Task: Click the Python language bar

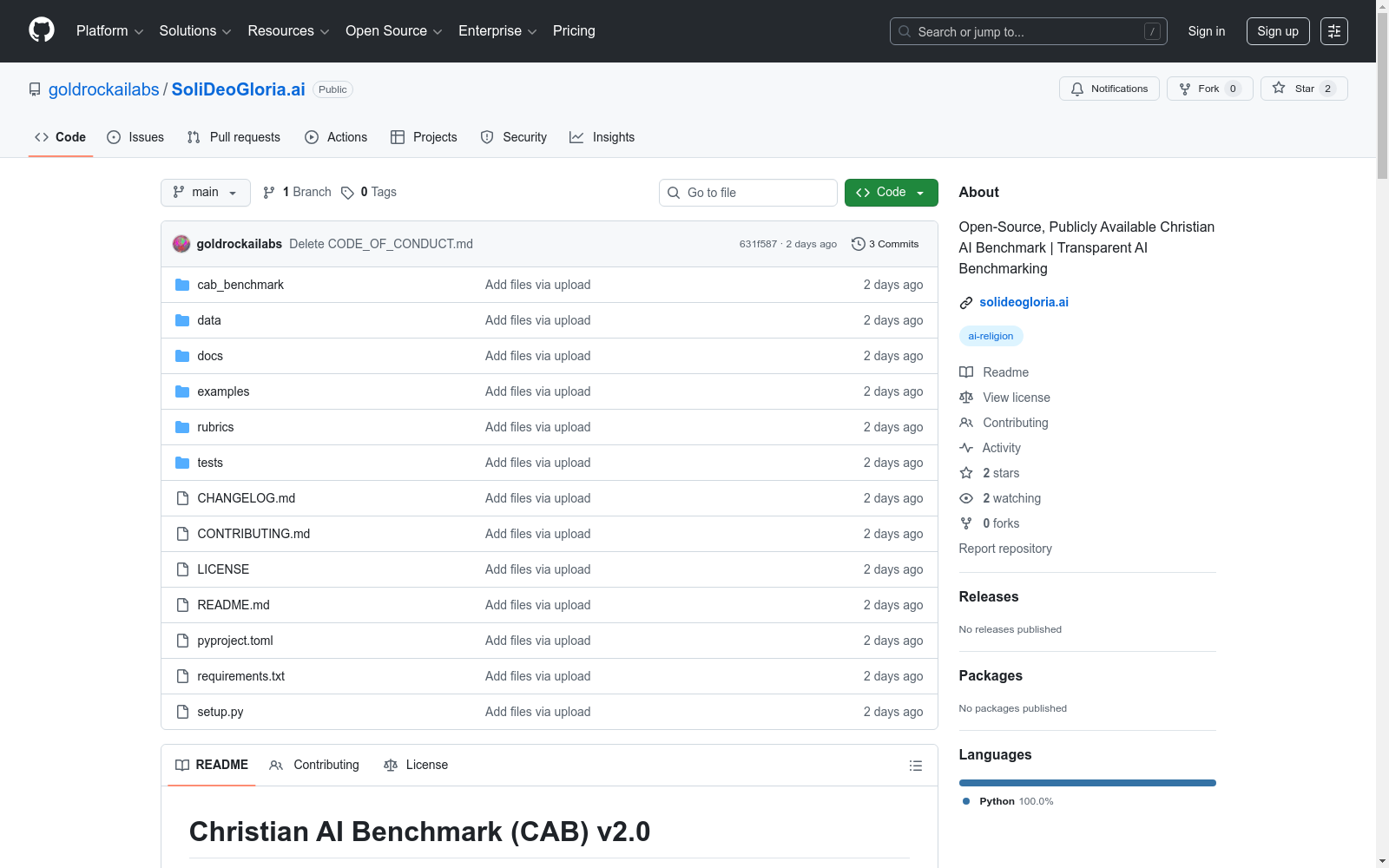Action: (1088, 783)
